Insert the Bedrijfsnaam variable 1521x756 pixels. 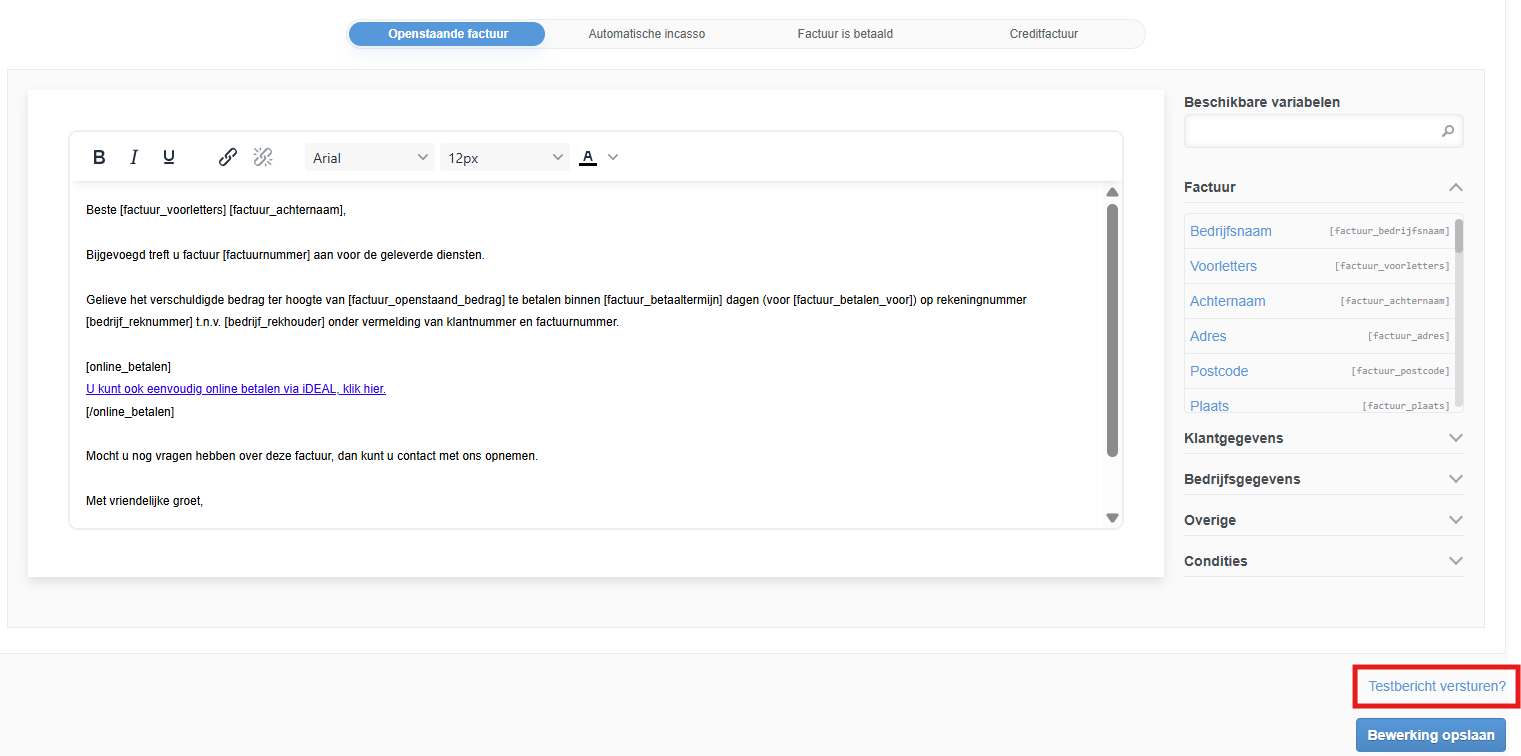coord(1231,231)
